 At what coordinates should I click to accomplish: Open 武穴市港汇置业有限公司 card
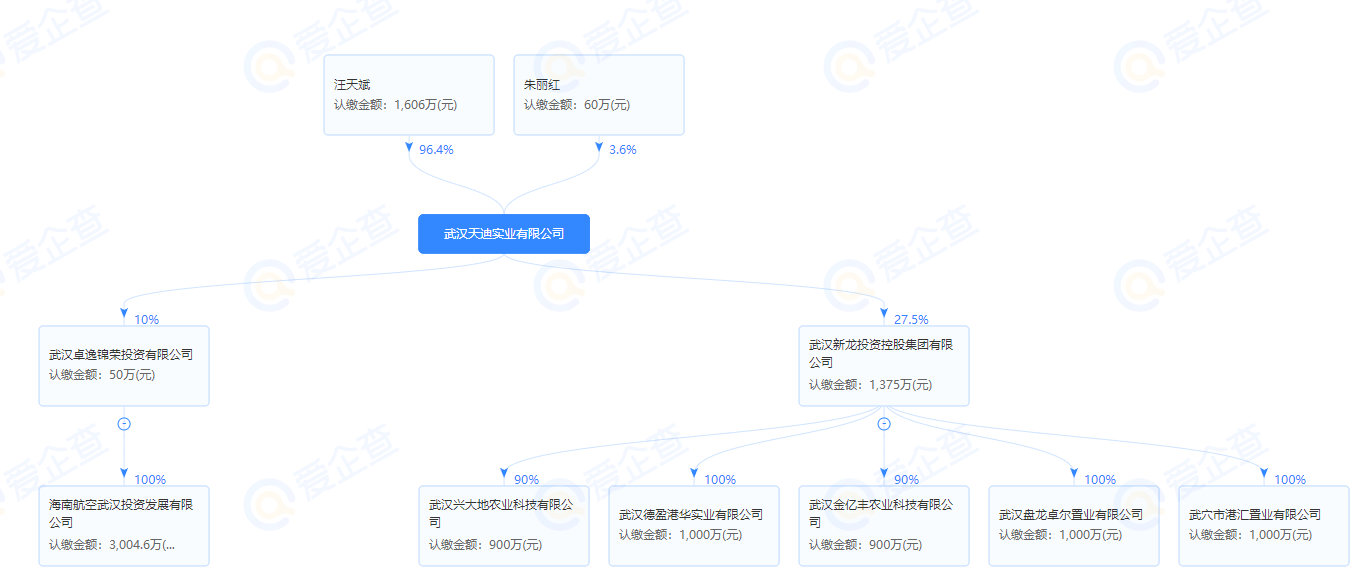pos(1264,526)
